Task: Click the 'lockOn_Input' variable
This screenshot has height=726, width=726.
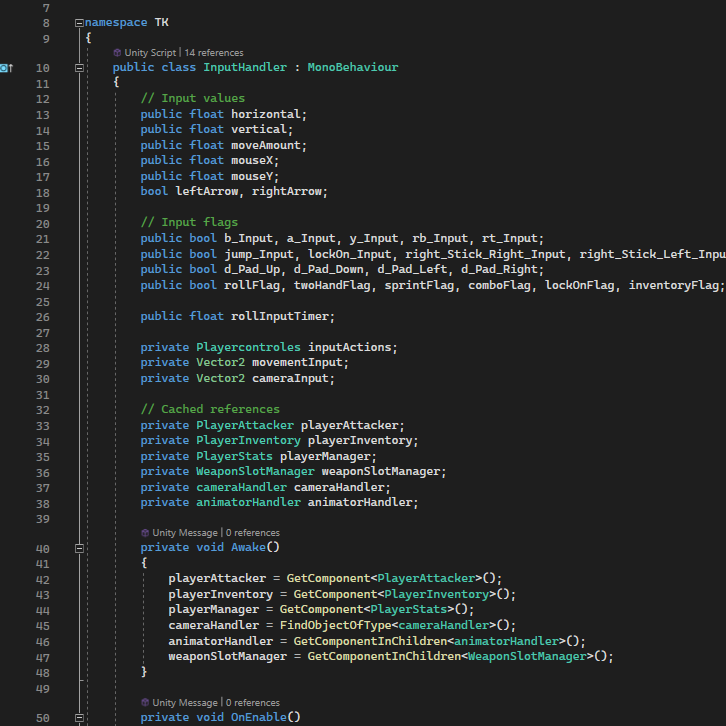Action: point(350,254)
